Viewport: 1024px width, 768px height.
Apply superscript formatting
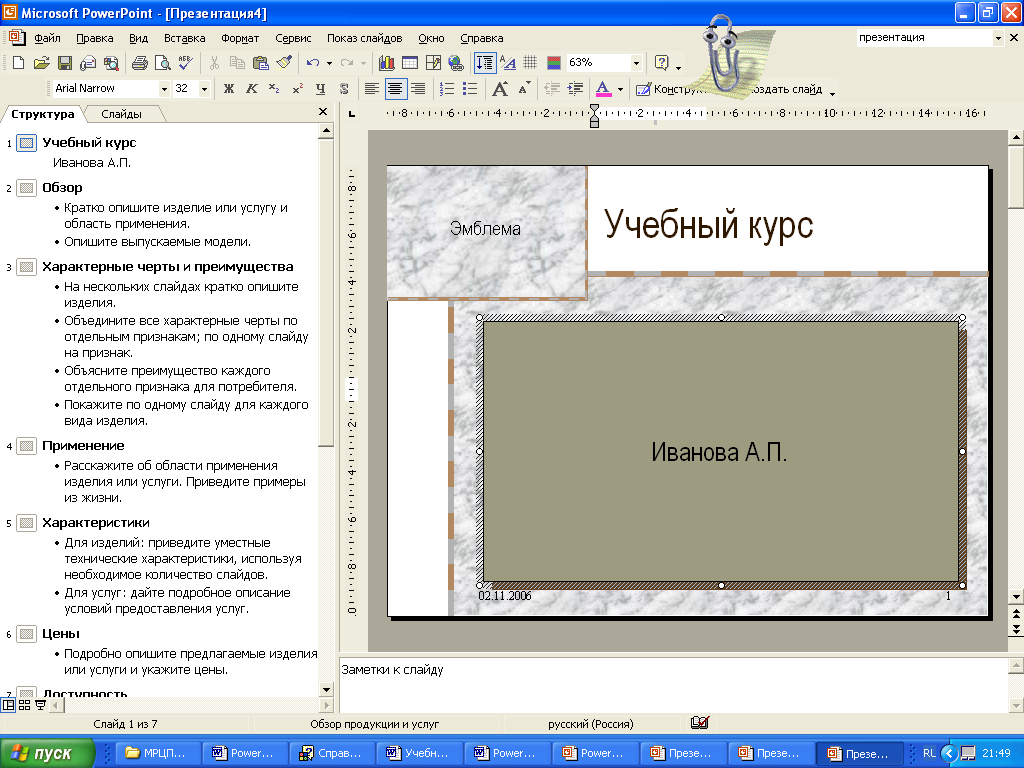pos(298,89)
